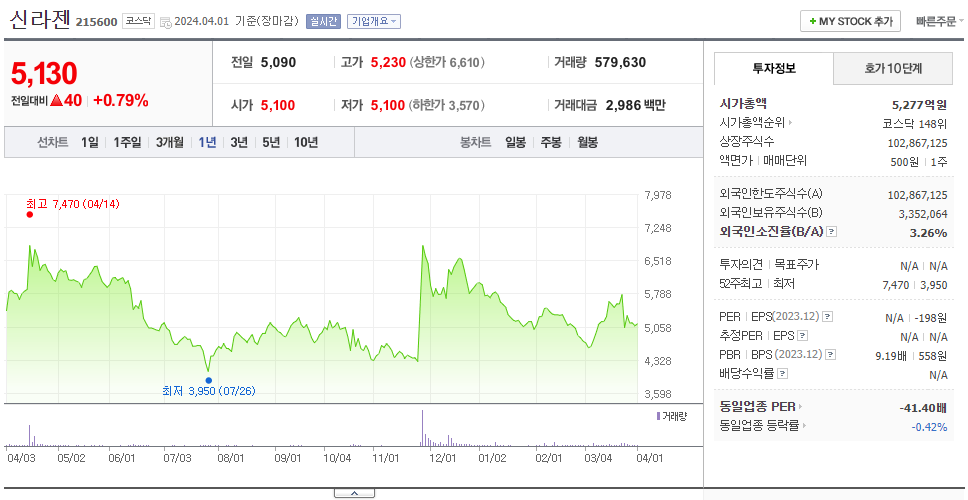This screenshot has height=500, width=968.
Task: Collapse chart panel with bottom arrow handle
Action: click(354, 493)
